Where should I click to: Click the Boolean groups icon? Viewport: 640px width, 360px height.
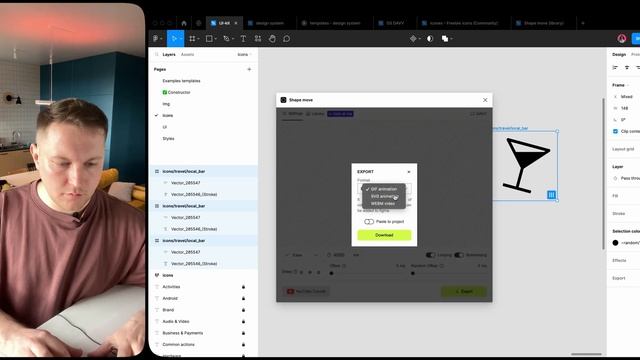click(x=445, y=38)
